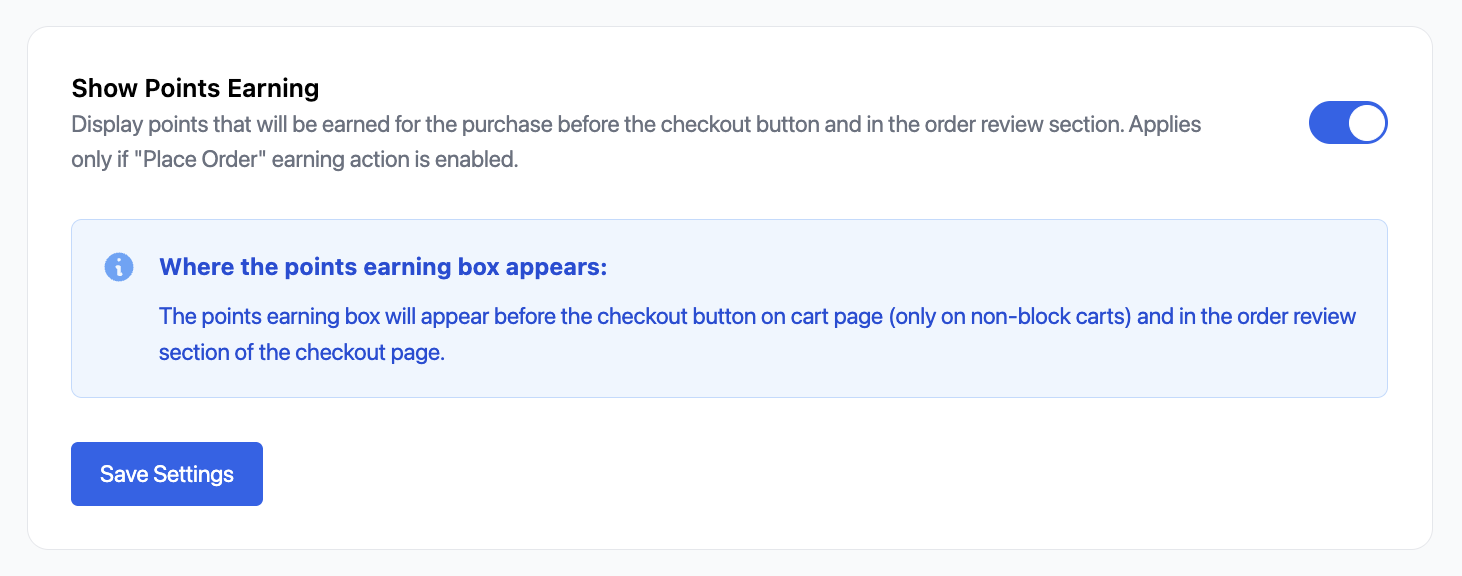Image resolution: width=1462 pixels, height=576 pixels.
Task: Save your points earning configuration
Action: (166, 473)
